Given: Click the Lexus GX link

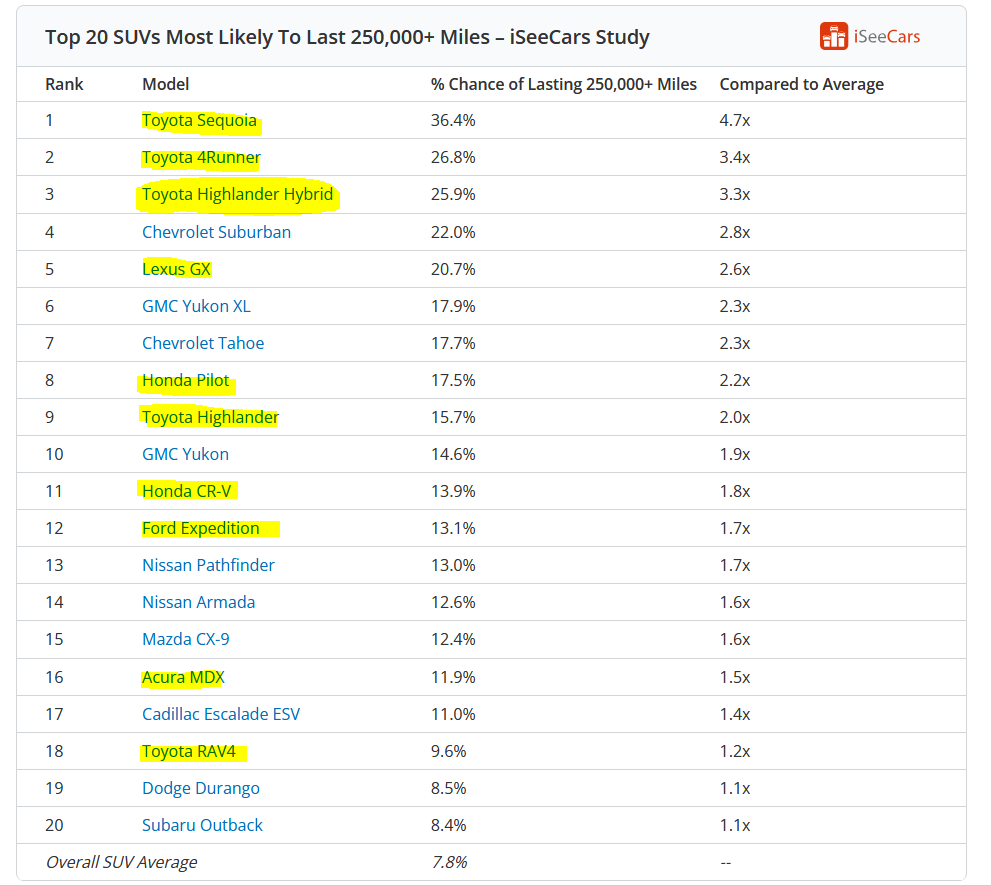Looking at the screenshot, I should [176, 269].
